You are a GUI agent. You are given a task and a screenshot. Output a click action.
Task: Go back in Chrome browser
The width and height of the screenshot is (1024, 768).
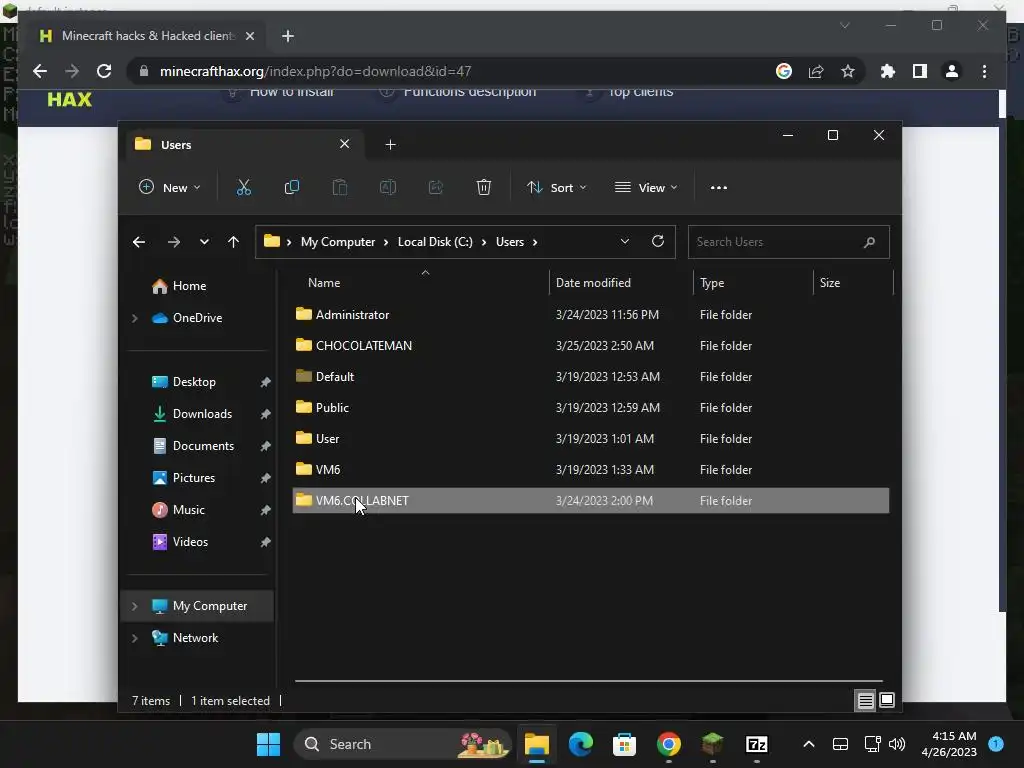point(40,71)
